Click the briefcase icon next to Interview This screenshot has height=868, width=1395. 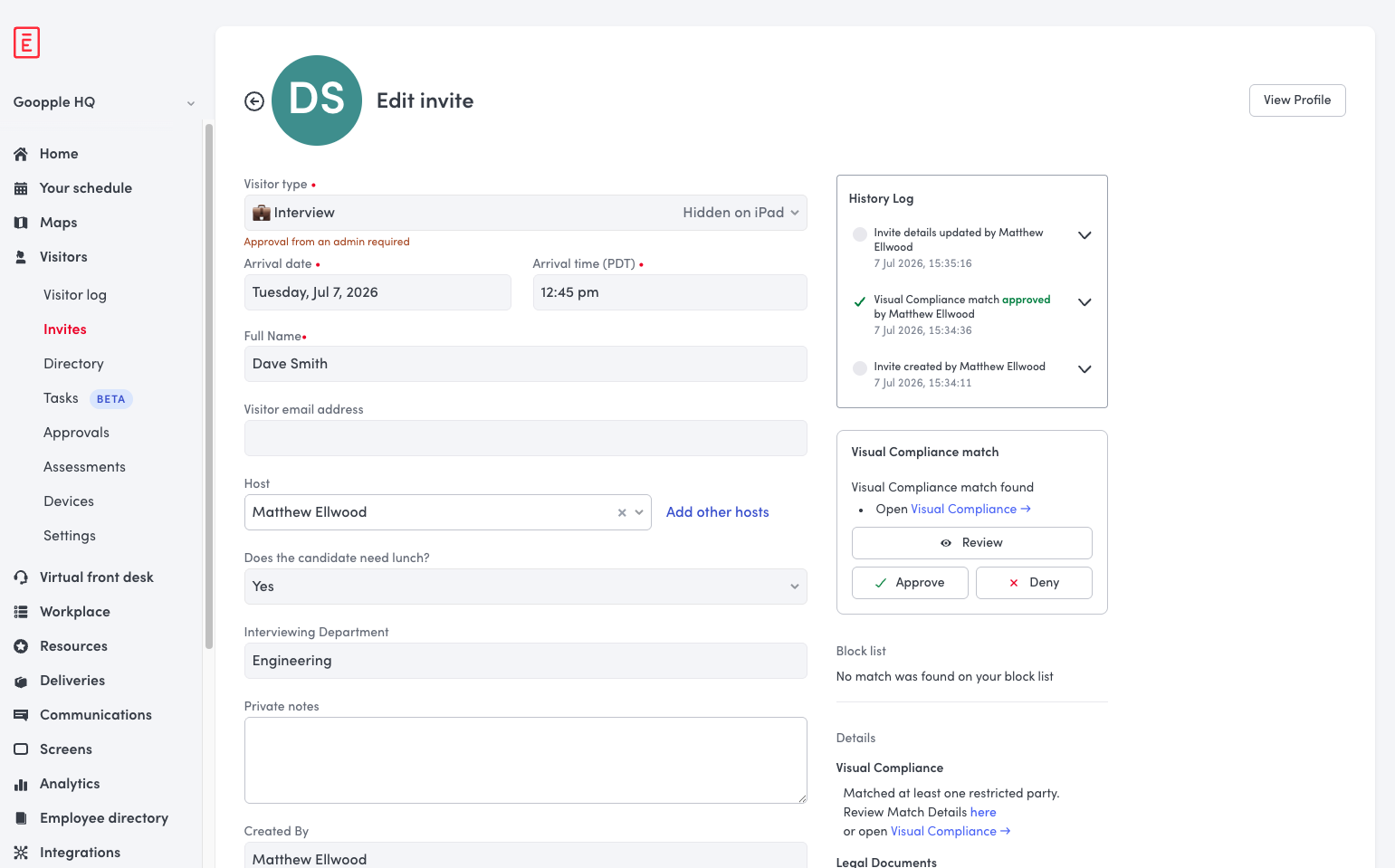tap(262, 213)
